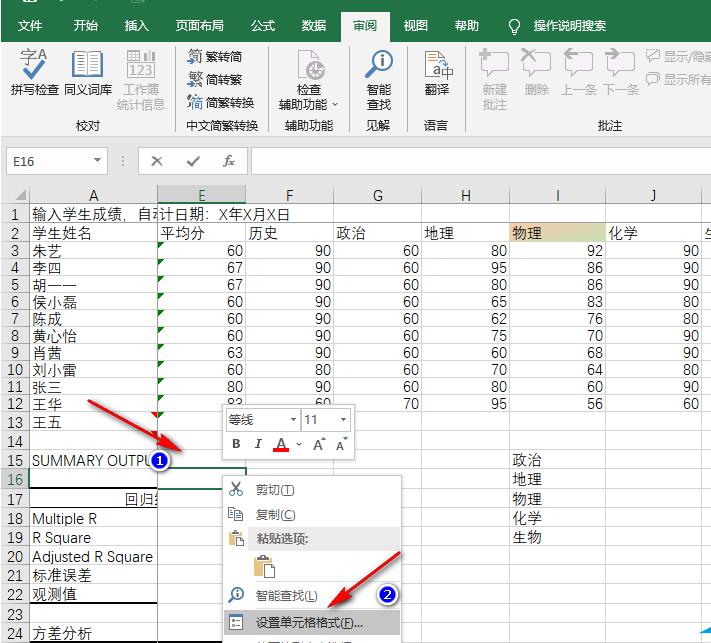Switch to the 插入 tab

pyautogui.click(x=136, y=26)
